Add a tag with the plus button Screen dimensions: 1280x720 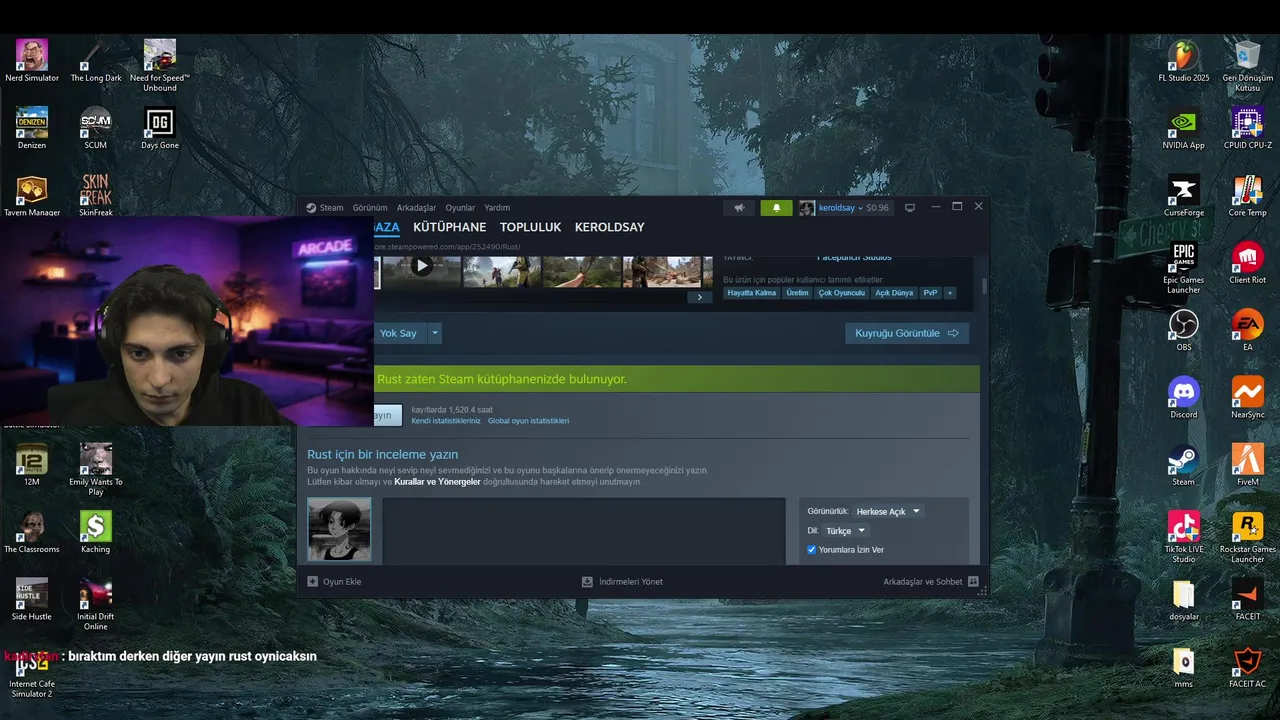click(x=950, y=293)
